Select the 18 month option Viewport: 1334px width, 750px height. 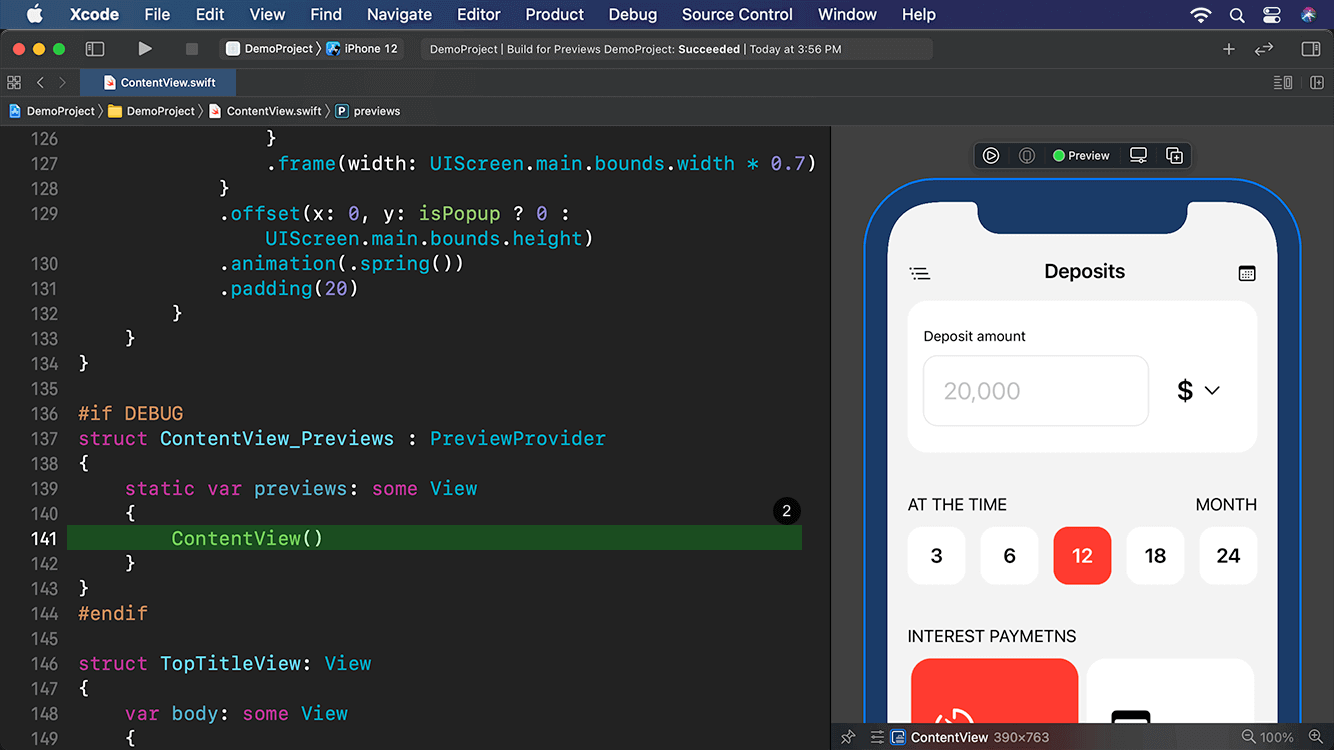pos(1155,556)
